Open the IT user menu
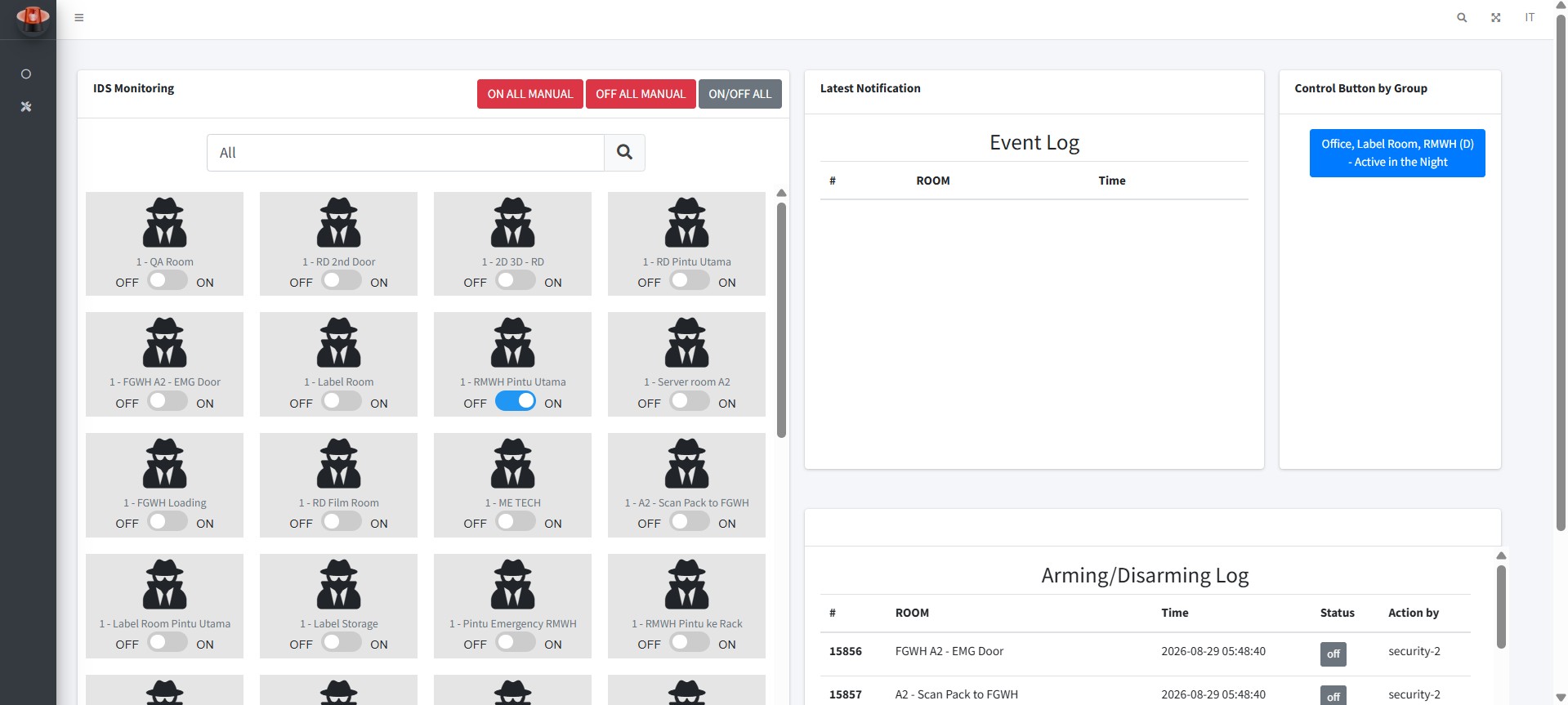Screen dimensions: 1568x705 click(1530, 17)
